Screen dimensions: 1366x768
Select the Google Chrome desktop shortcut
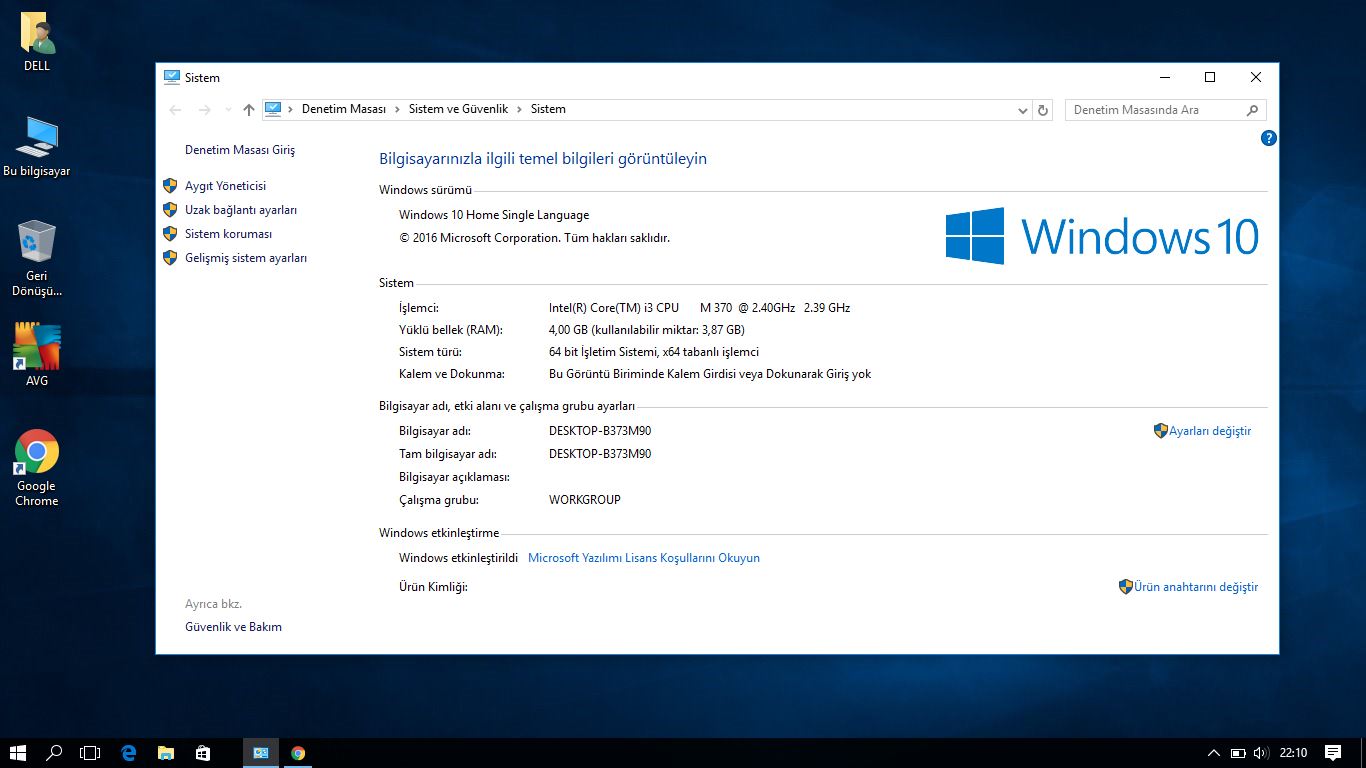(x=37, y=468)
